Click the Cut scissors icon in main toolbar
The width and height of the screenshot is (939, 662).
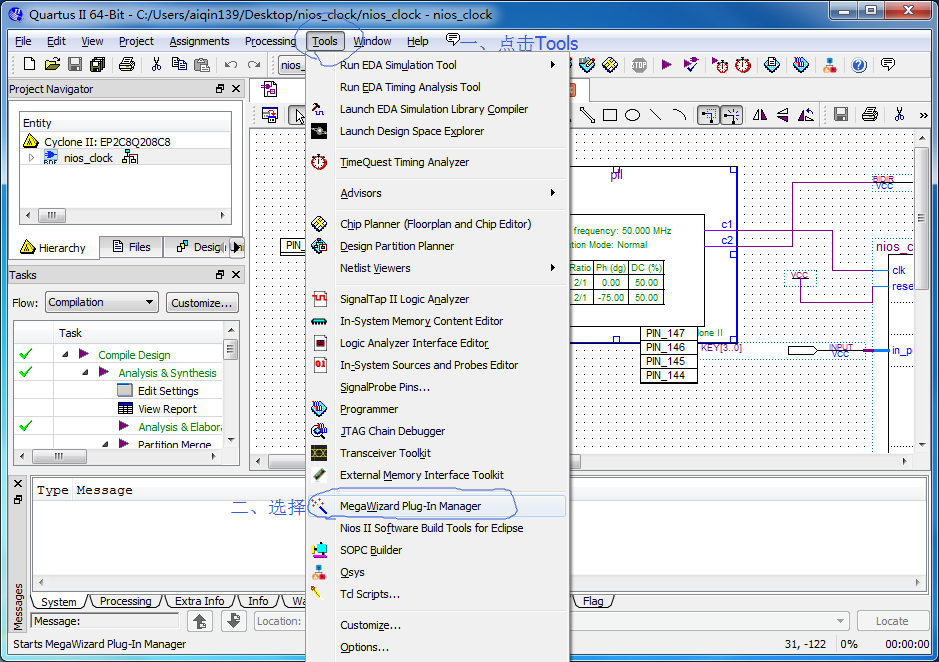click(x=156, y=64)
